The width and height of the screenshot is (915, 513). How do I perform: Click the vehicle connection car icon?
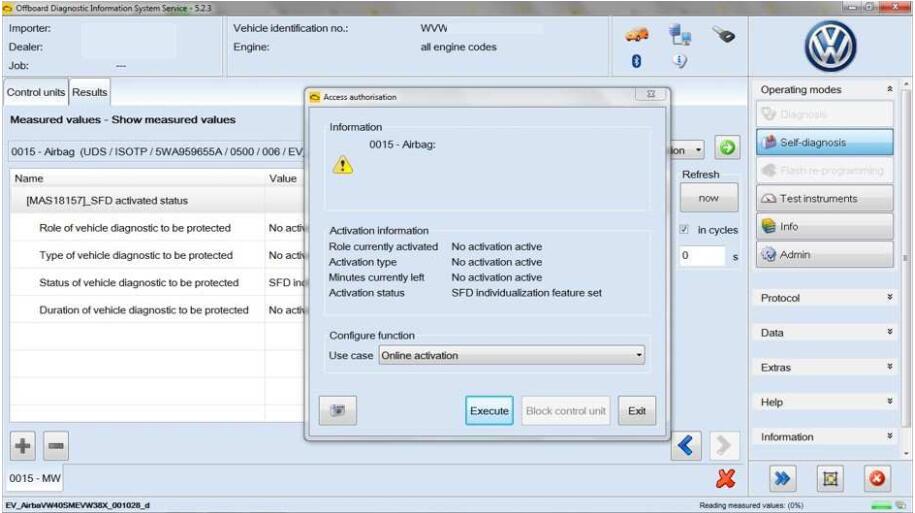[x=637, y=35]
